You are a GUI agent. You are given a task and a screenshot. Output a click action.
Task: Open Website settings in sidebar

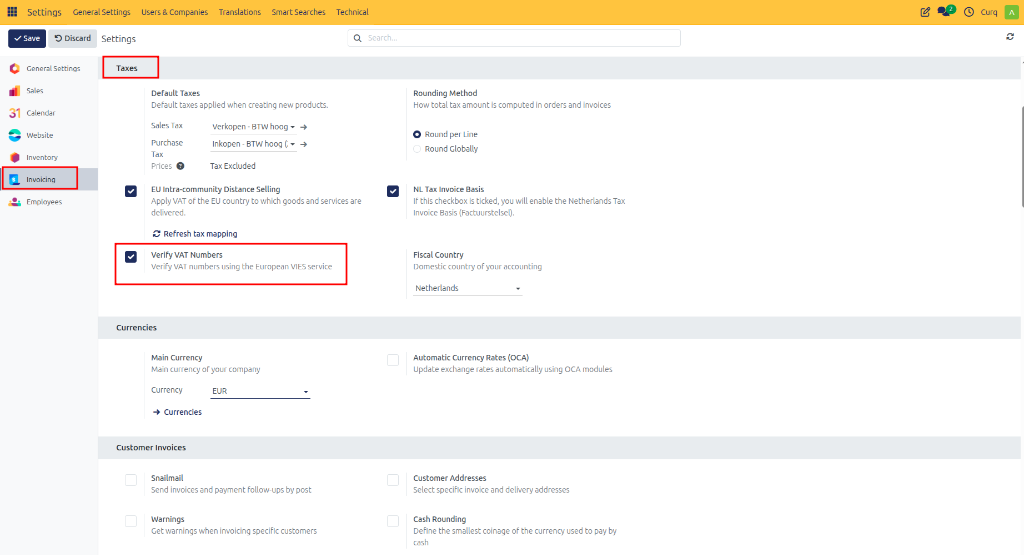39,135
